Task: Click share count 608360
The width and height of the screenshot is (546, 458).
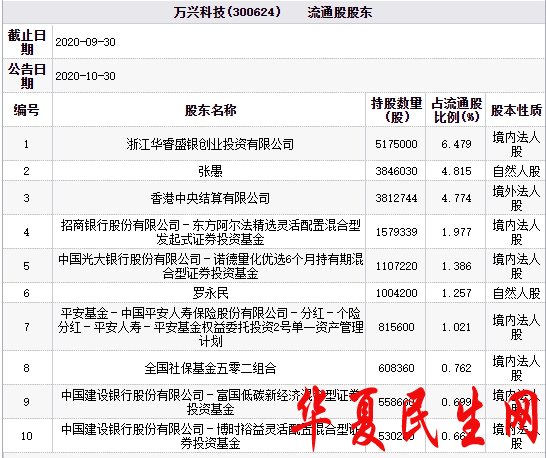Action: [396, 368]
